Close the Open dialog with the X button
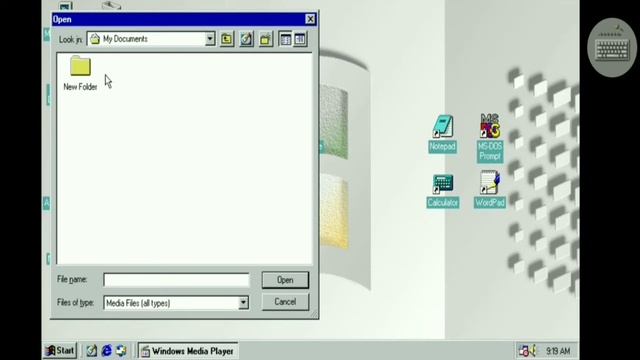The image size is (640, 360). tap(310, 19)
